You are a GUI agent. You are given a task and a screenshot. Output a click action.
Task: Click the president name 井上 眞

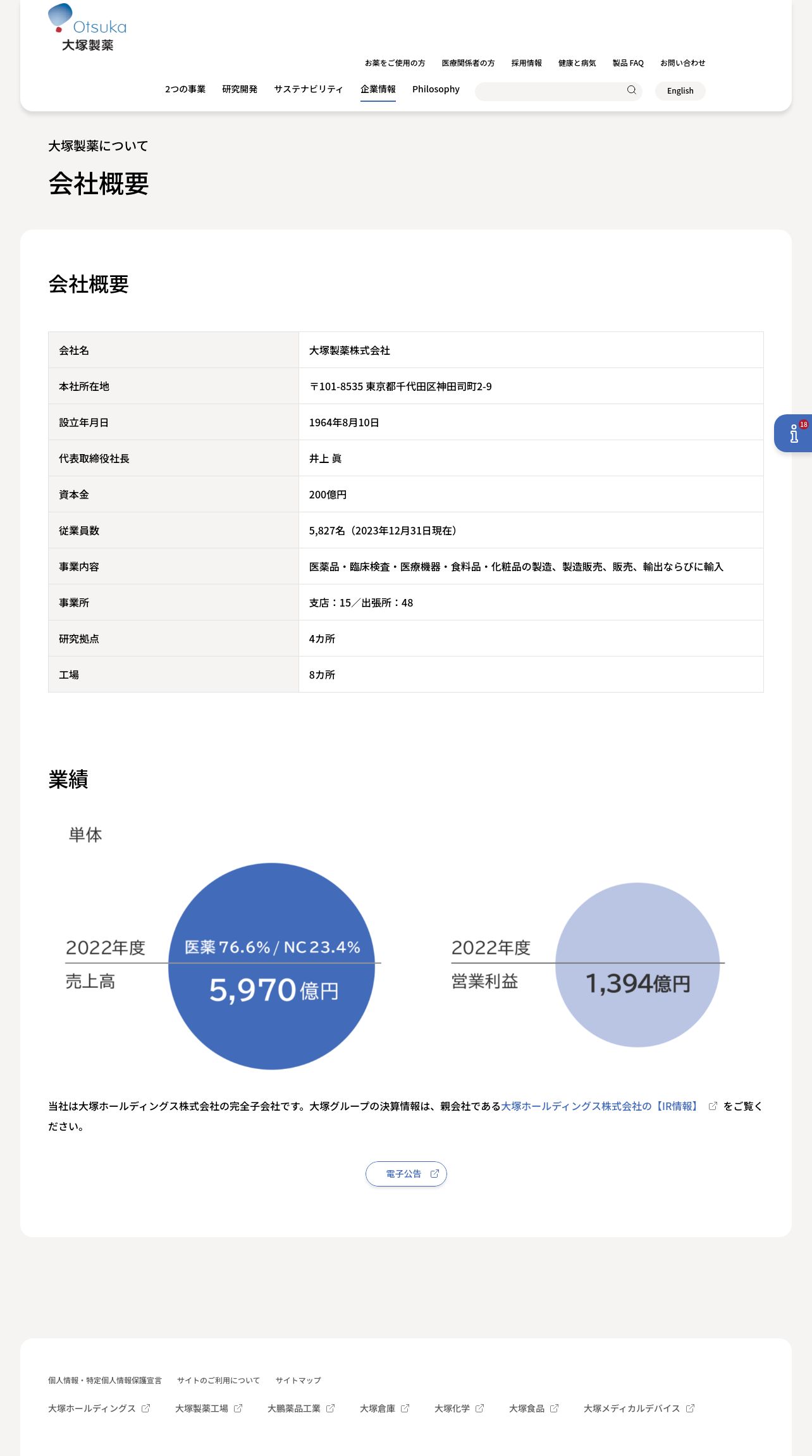tap(325, 459)
